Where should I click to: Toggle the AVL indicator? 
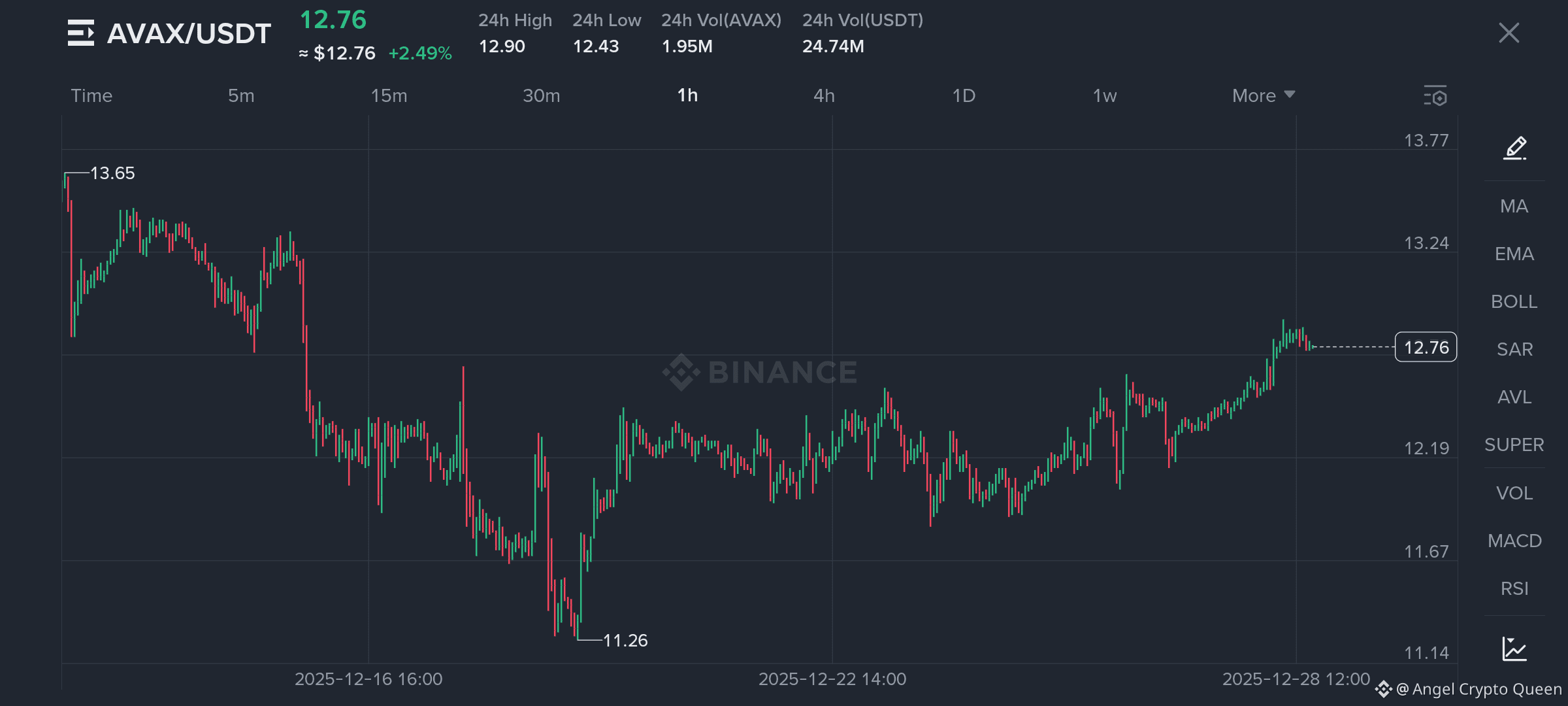click(x=1514, y=397)
